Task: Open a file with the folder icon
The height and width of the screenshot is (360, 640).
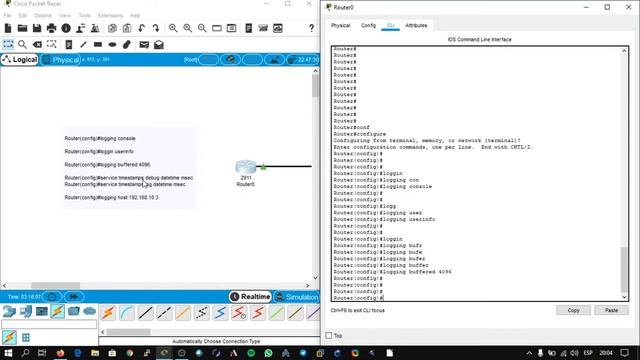Action: click(x=22, y=28)
